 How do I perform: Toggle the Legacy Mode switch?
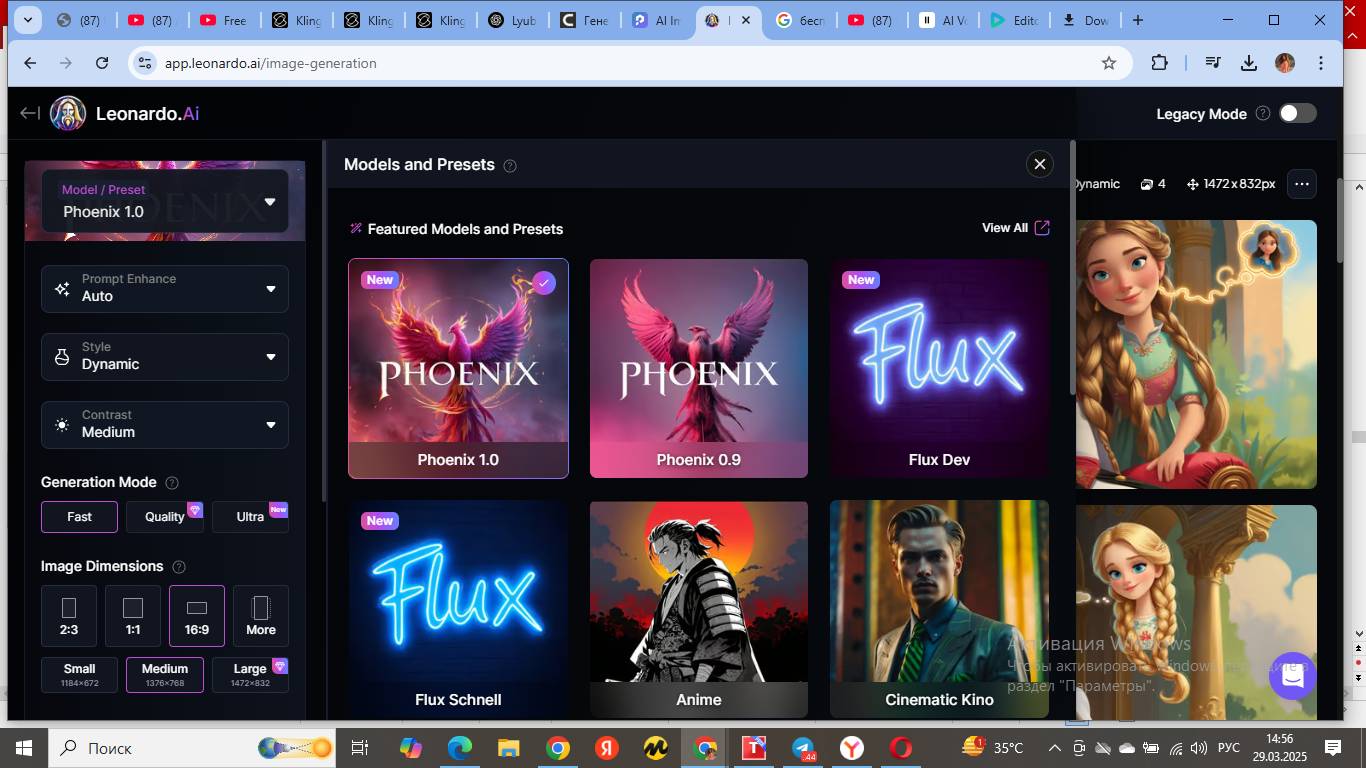click(x=1297, y=113)
